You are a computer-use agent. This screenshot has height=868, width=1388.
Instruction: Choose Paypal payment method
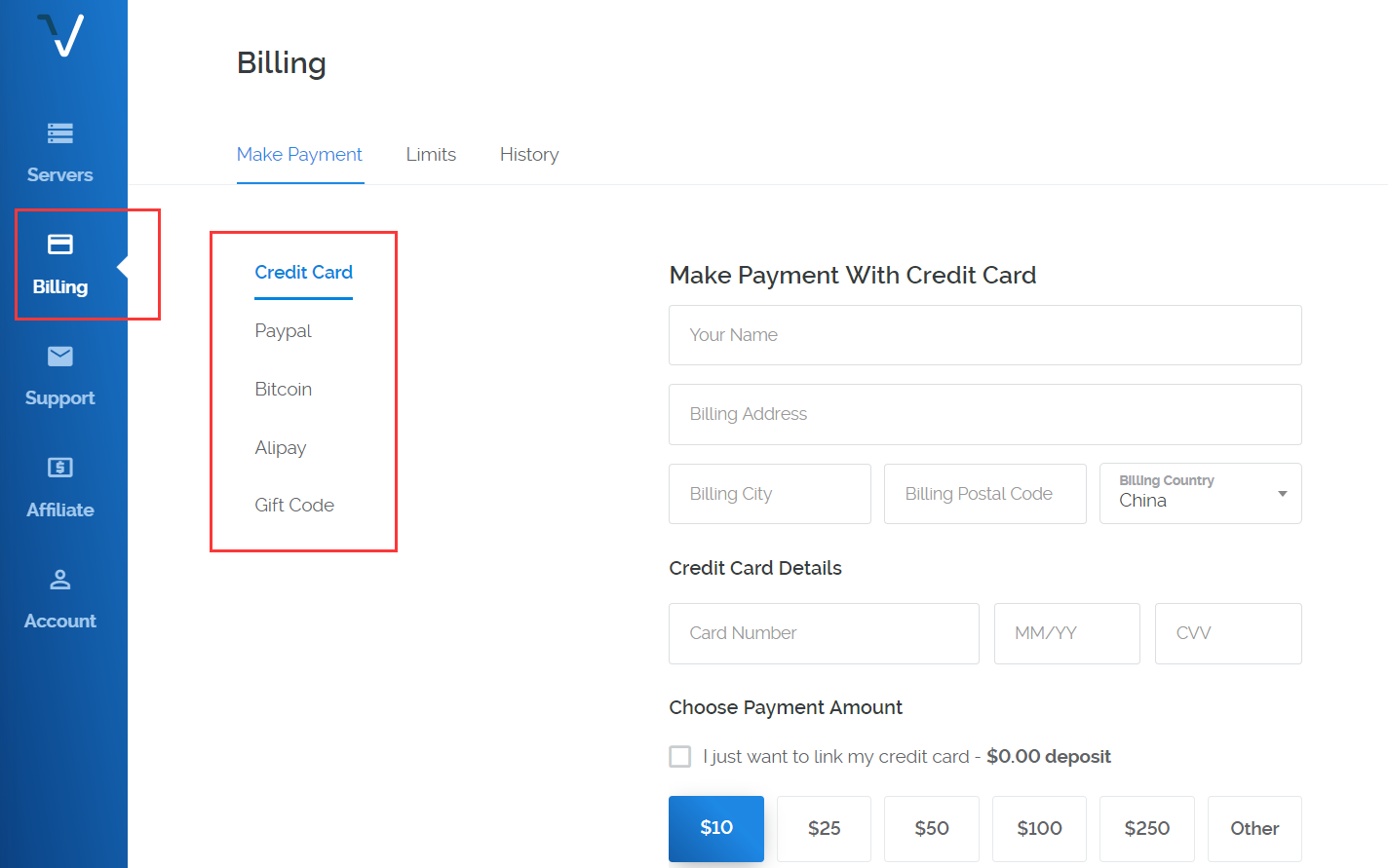pos(284,331)
